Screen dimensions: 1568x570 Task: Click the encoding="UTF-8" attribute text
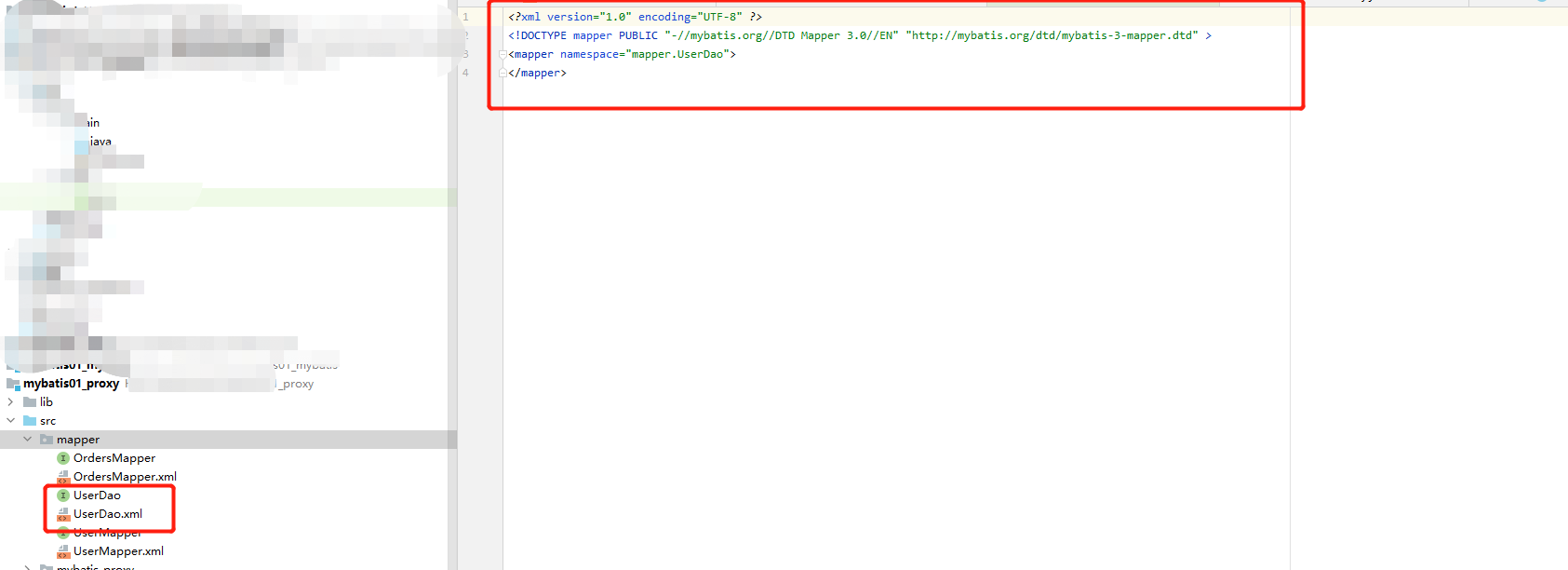coord(690,17)
